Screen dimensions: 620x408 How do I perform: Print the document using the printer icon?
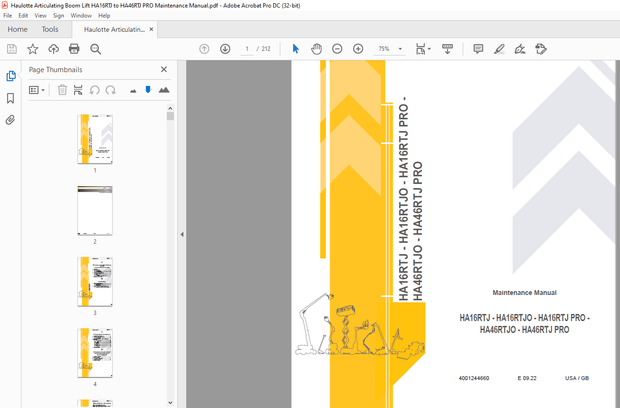pos(74,49)
